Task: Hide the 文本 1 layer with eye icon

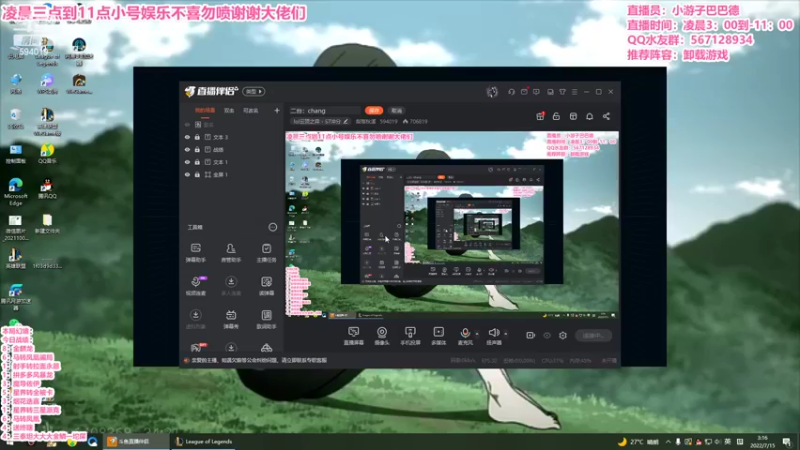Action: pyautogui.click(x=187, y=162)
